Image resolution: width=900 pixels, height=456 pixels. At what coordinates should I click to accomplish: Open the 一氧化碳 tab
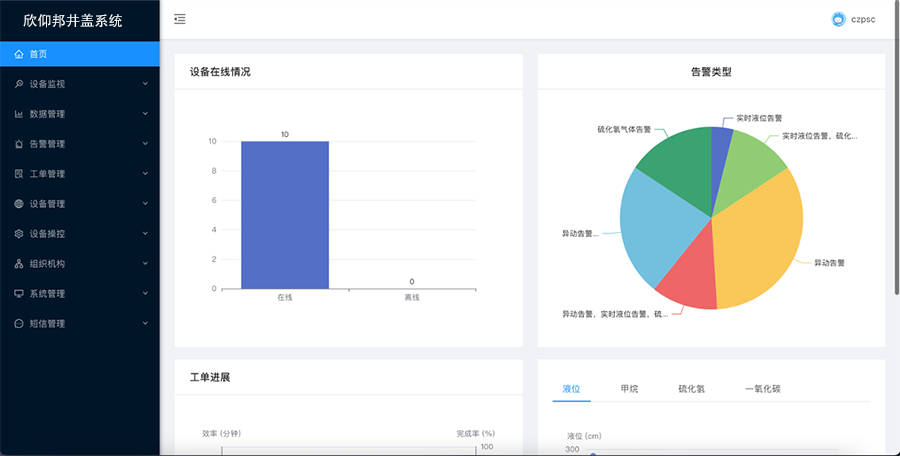(762, 388)
